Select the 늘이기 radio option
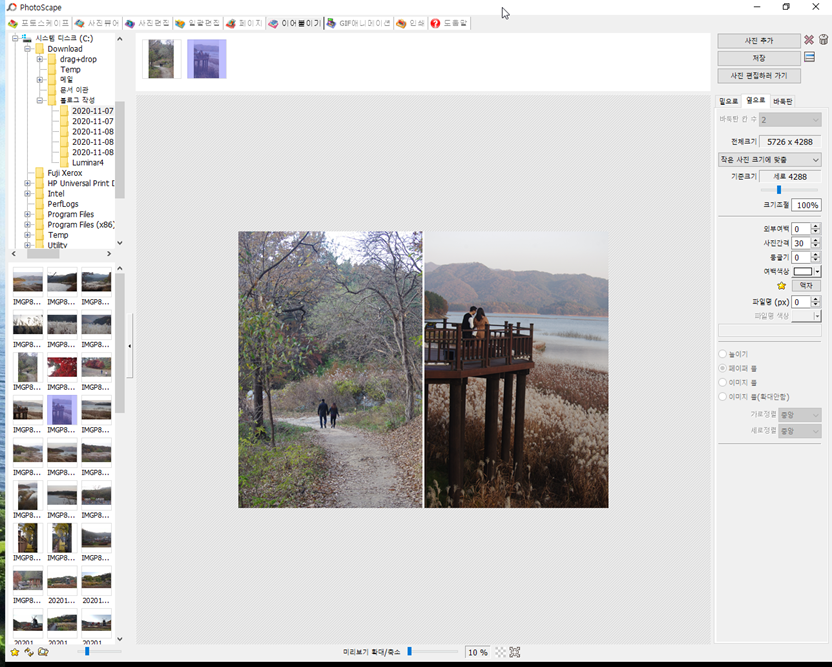The height and width of the screenshot is (667, 832). [723, 354]
